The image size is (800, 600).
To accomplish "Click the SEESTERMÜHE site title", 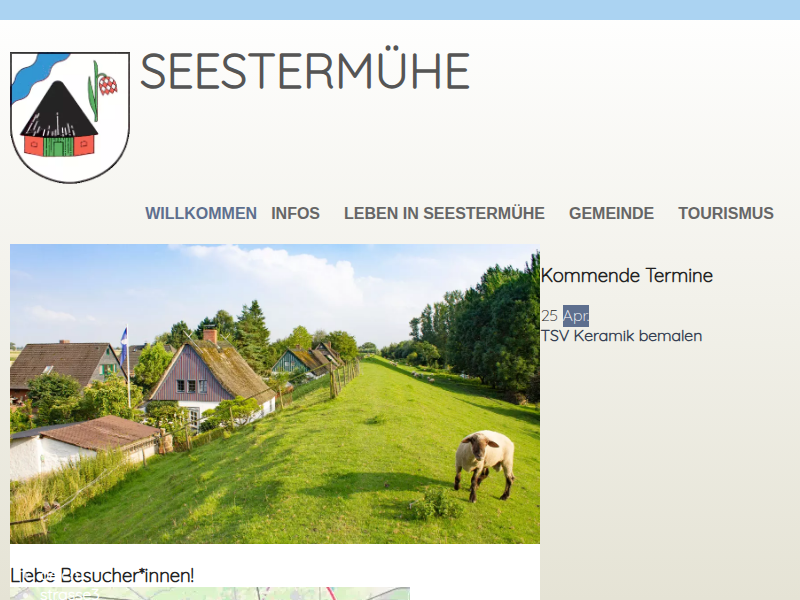I will click(x=305, y=70).
